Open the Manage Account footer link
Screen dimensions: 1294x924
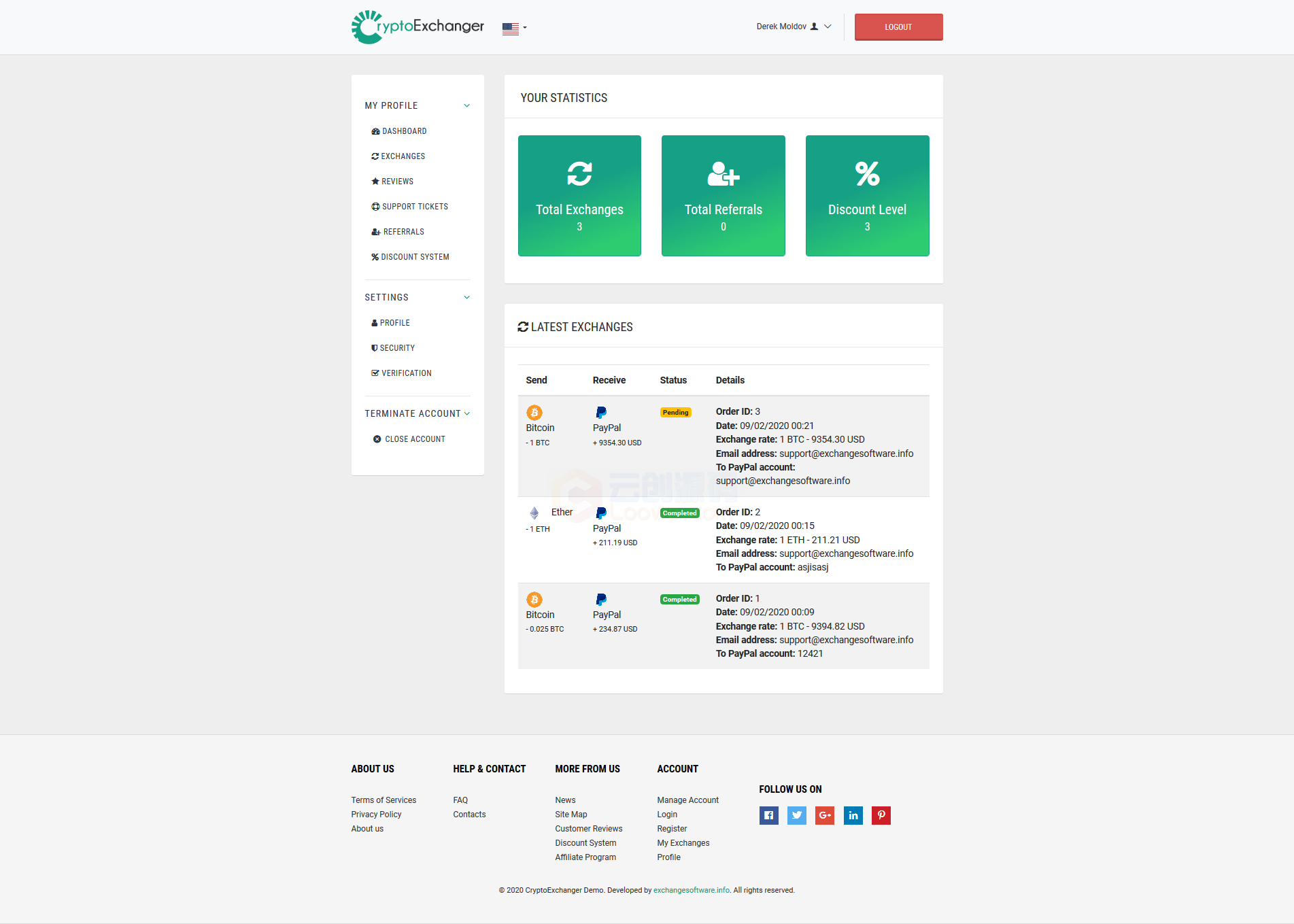687,800
